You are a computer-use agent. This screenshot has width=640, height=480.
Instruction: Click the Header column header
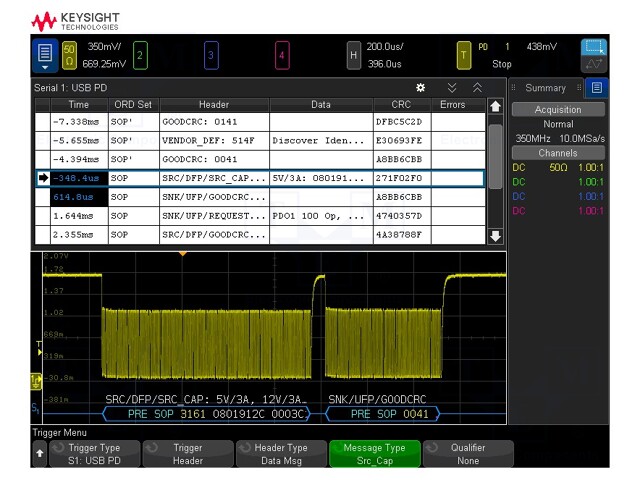pyautogui.click(x=214, y=105)
